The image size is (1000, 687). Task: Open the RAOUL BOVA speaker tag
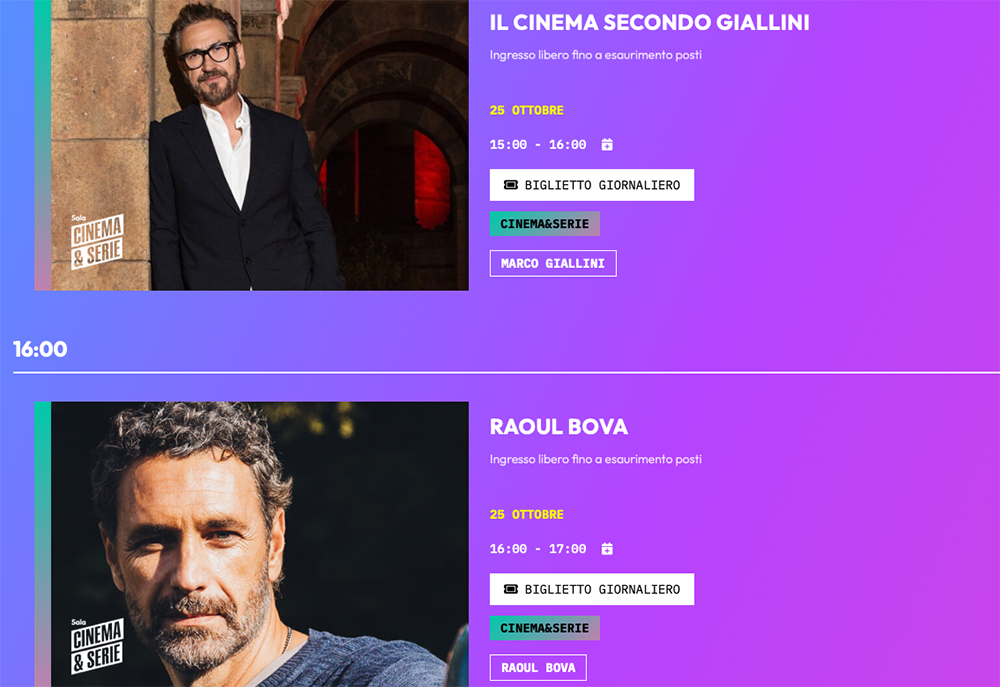click(x=538, y=667)
